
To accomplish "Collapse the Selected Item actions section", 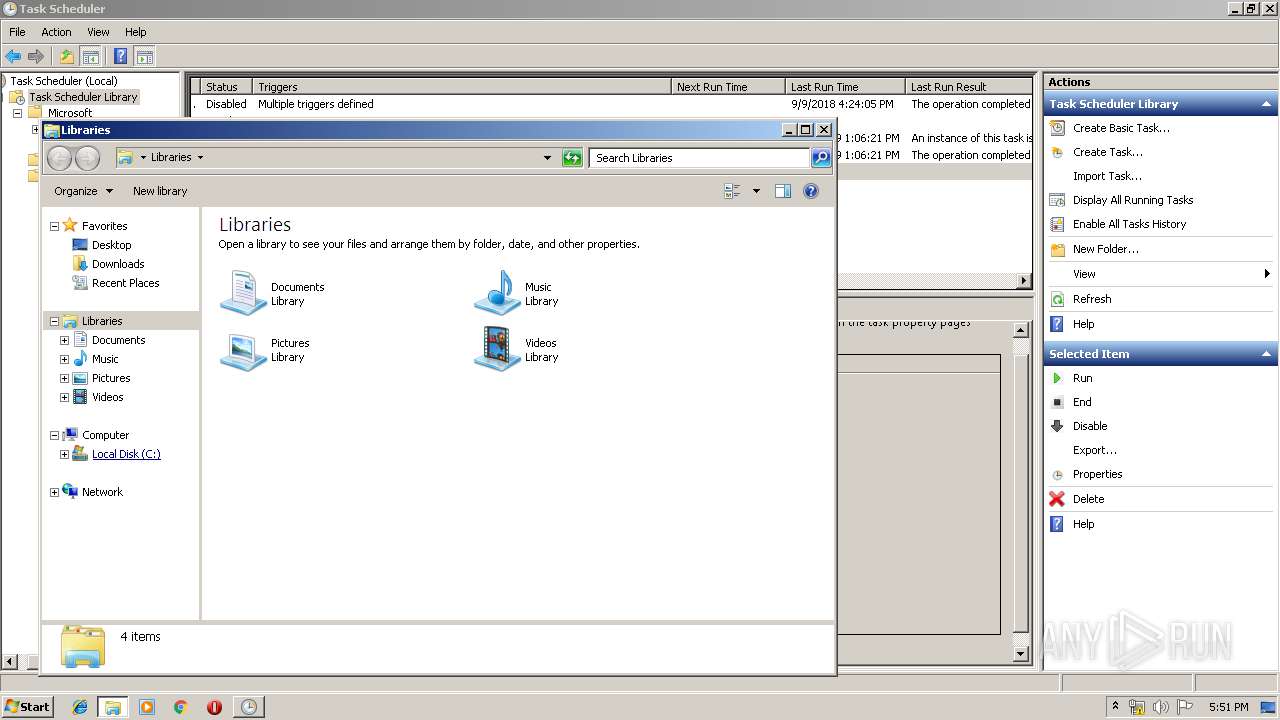I will tap(1266, 354).
